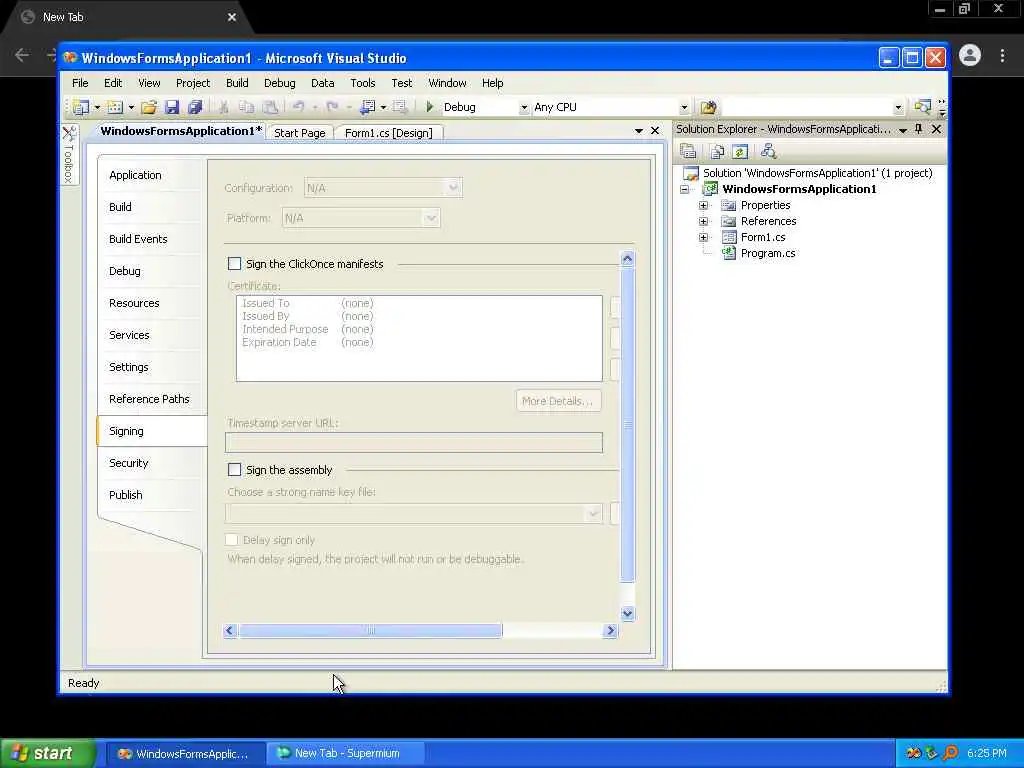Open the Test menu

[x=402, y=83]
